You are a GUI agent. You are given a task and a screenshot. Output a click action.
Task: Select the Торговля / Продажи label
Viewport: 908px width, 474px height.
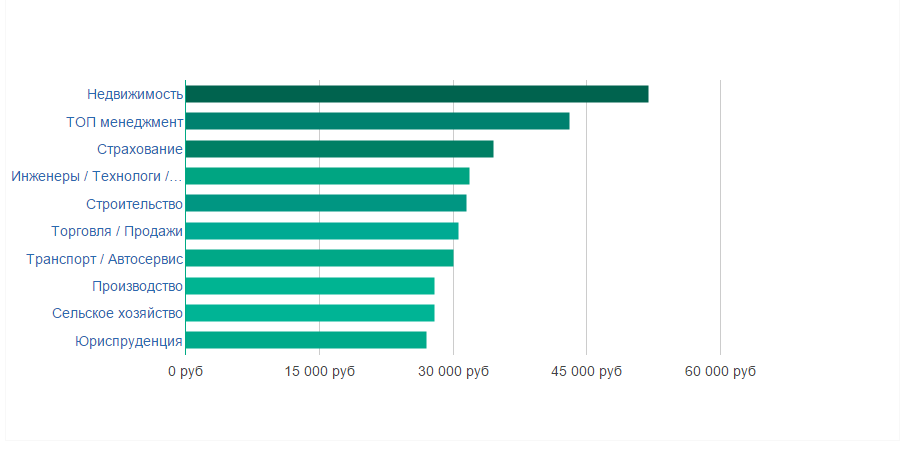coord(117,231)
